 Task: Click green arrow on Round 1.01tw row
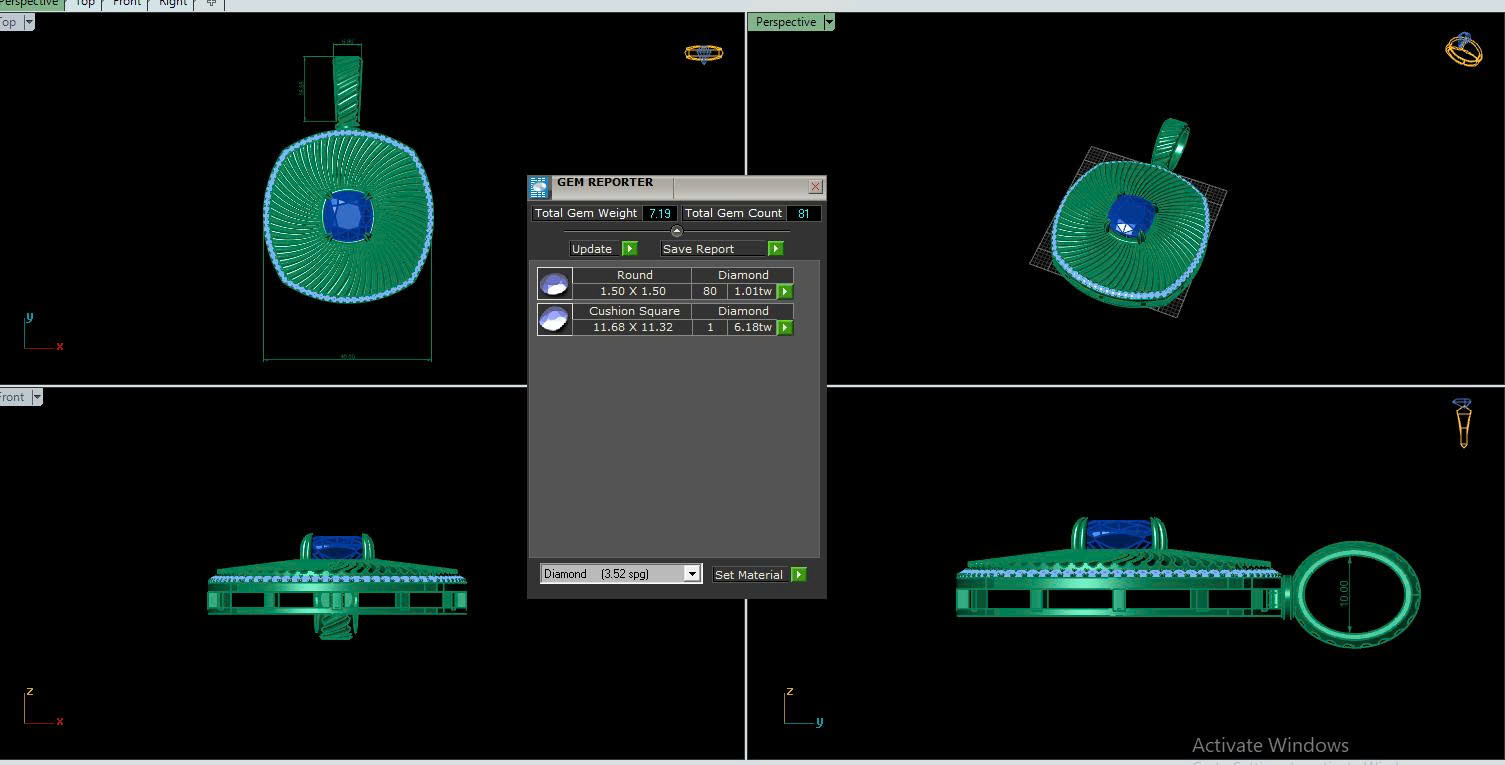pos(785,292)
